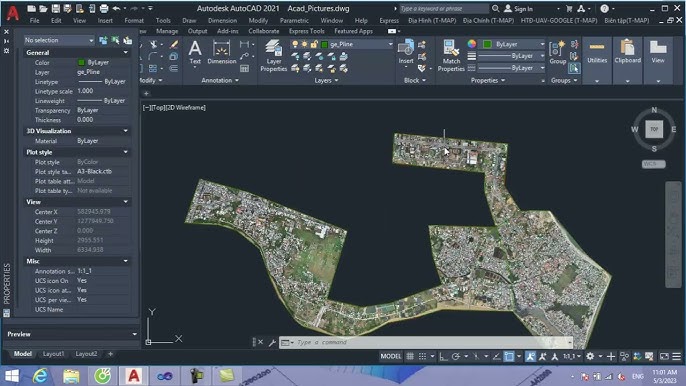Click the status bar customization menu icon

pyautogui.click(x=676, y=356)
